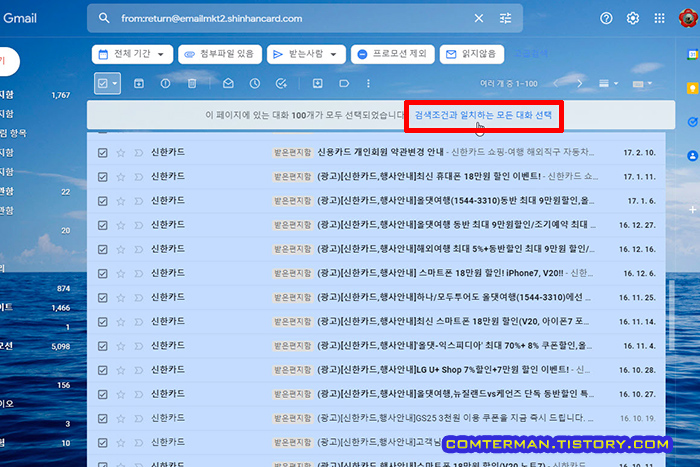
Task: Open Google Keep side panel icon
Action: [692, 88]
